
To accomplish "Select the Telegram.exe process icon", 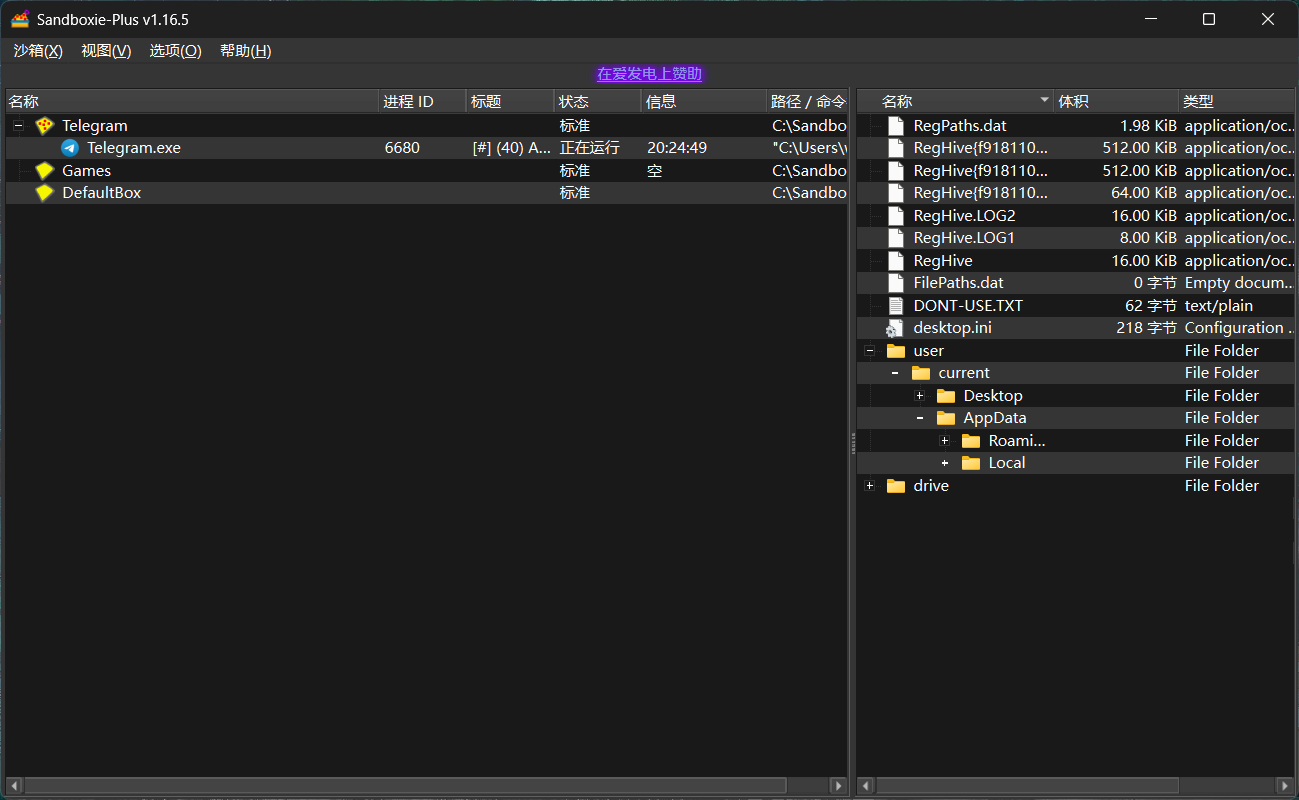I will click(70, 148).
